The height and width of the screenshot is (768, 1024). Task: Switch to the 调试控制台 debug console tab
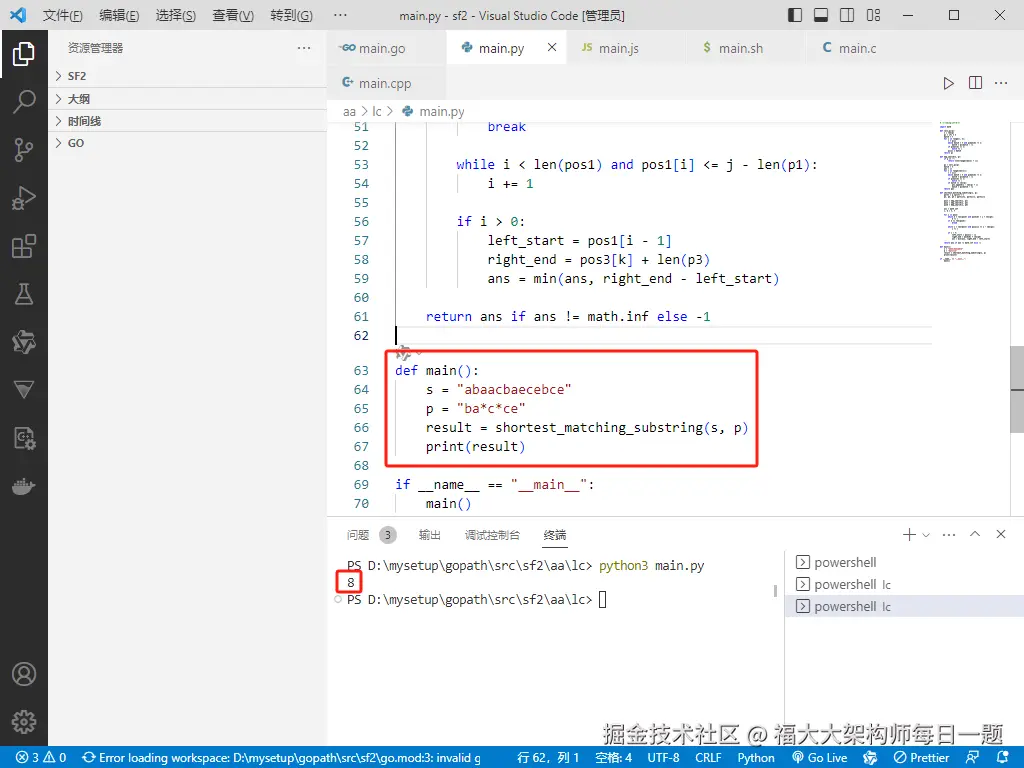pos(492,535)
